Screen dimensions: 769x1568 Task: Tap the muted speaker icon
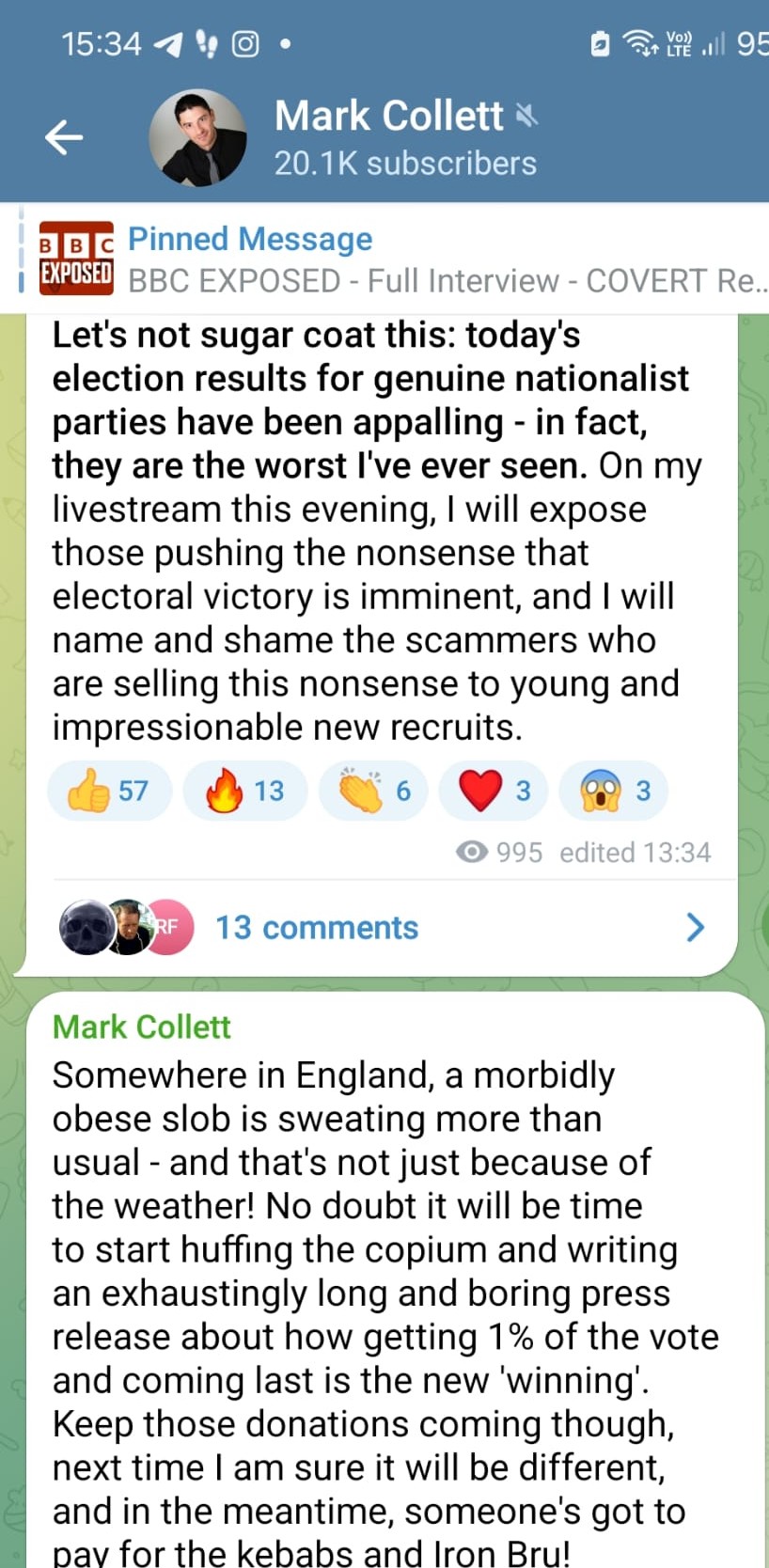click(526, 116)
